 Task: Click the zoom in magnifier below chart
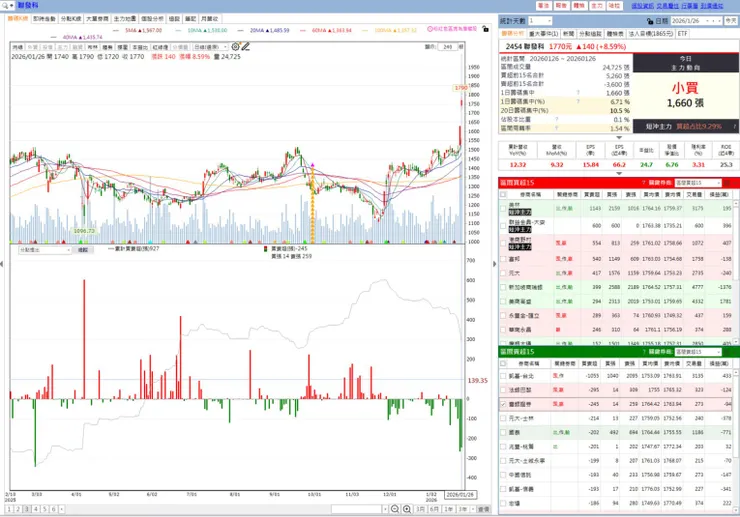click(407, 509)
